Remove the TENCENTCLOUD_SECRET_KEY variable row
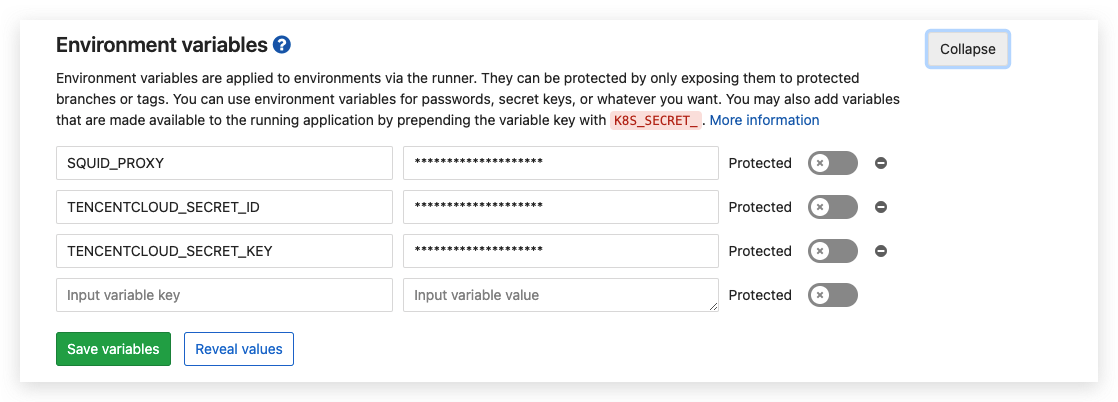Screen dimensions: 1118x402 [x=881, y=251]
